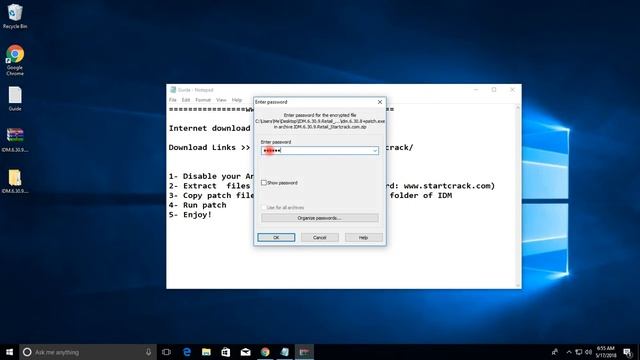
Task: Open Task View from the taskbar
Action: tap(166, 352)
